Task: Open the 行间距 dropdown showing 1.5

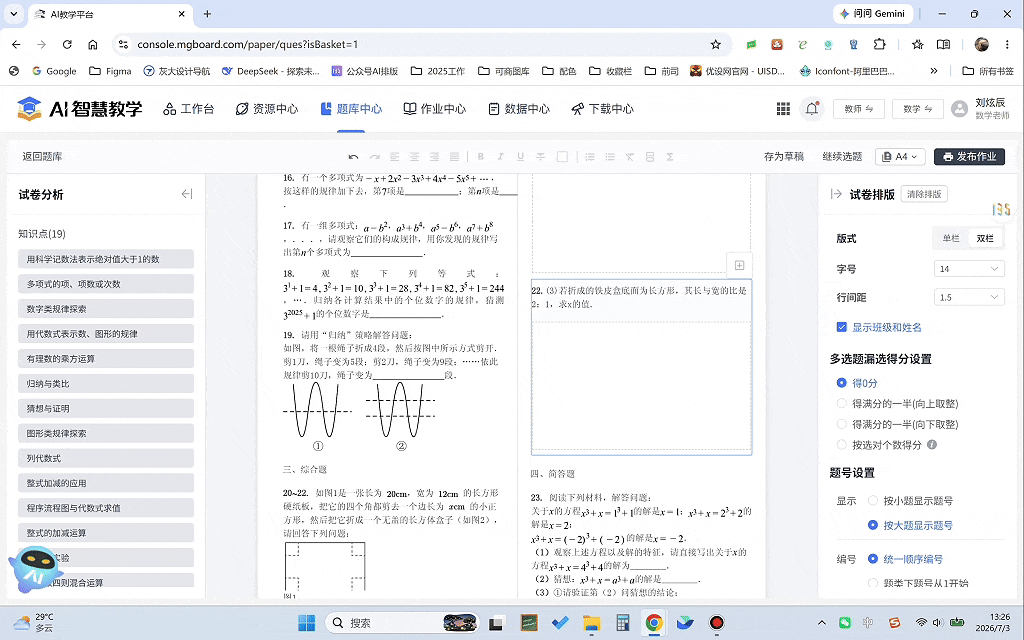Action: tap(969, 297)
